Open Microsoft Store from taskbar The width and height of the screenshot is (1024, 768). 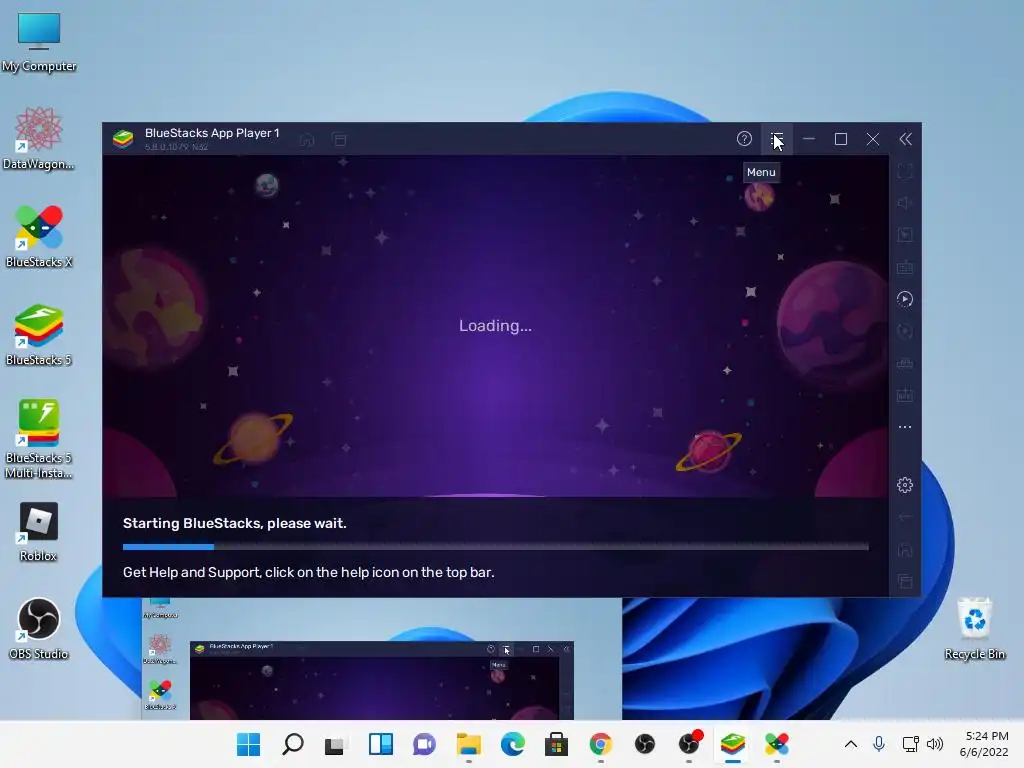click(x=556, y=744)
